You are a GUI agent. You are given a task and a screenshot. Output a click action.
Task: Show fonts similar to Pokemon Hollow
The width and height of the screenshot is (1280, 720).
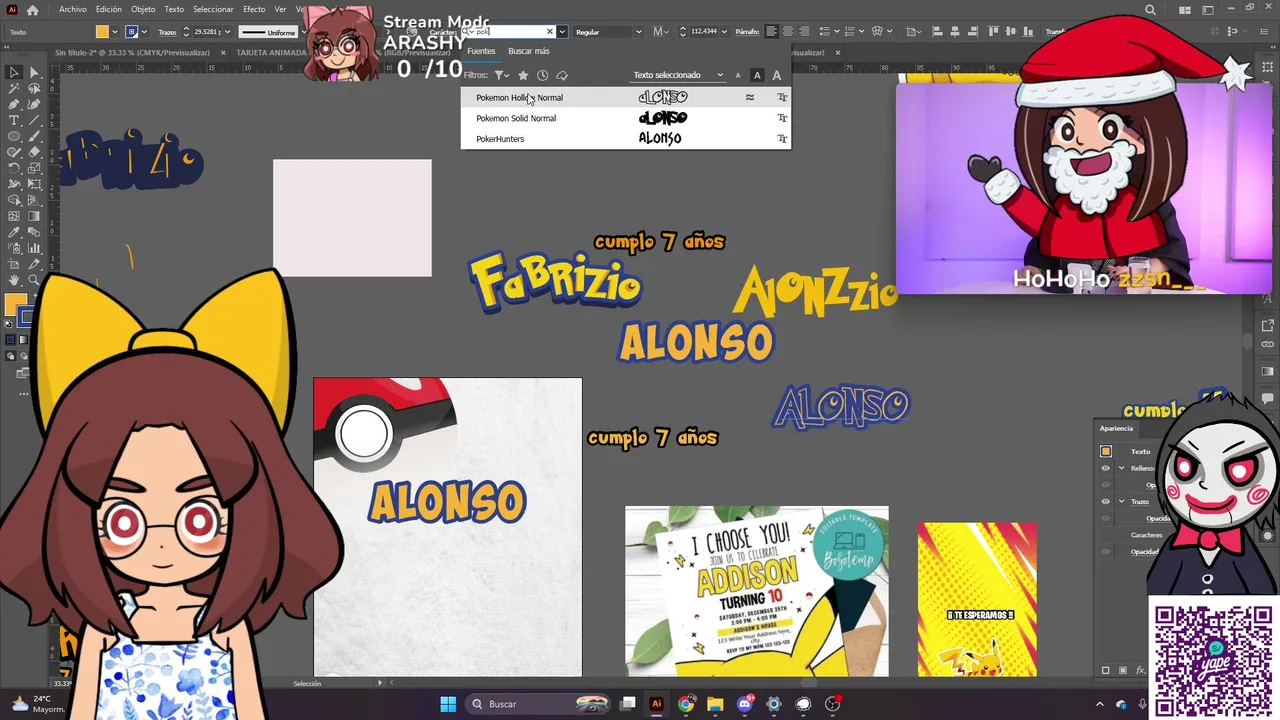pyautogui.click(x=749, y=97)
